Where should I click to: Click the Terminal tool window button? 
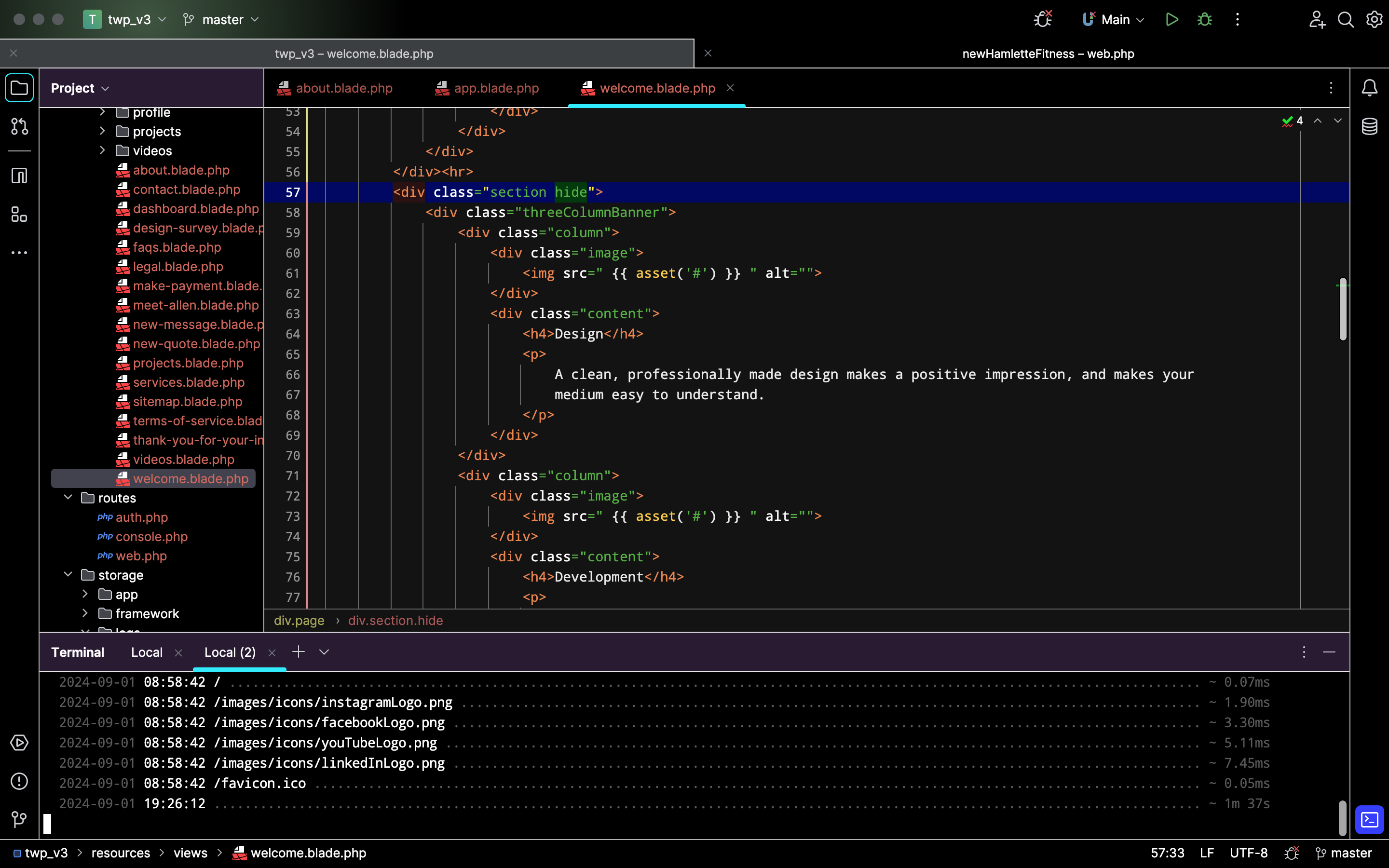pos(1370,819)
